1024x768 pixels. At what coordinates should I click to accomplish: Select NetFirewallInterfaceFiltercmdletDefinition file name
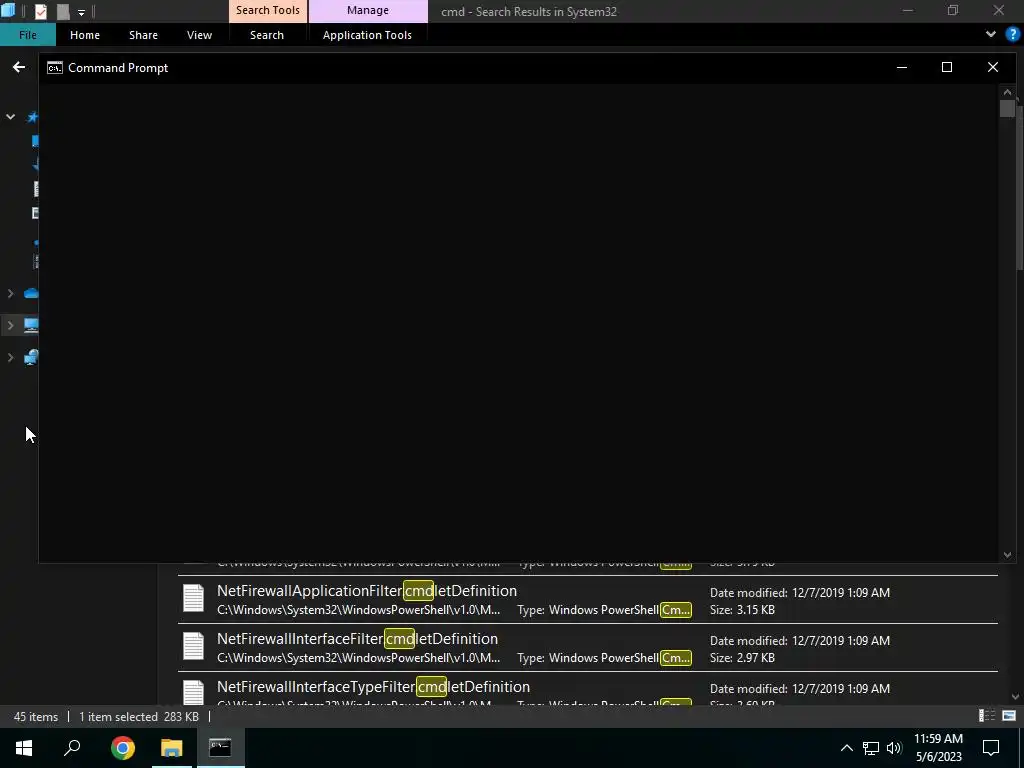pos(357,639)
